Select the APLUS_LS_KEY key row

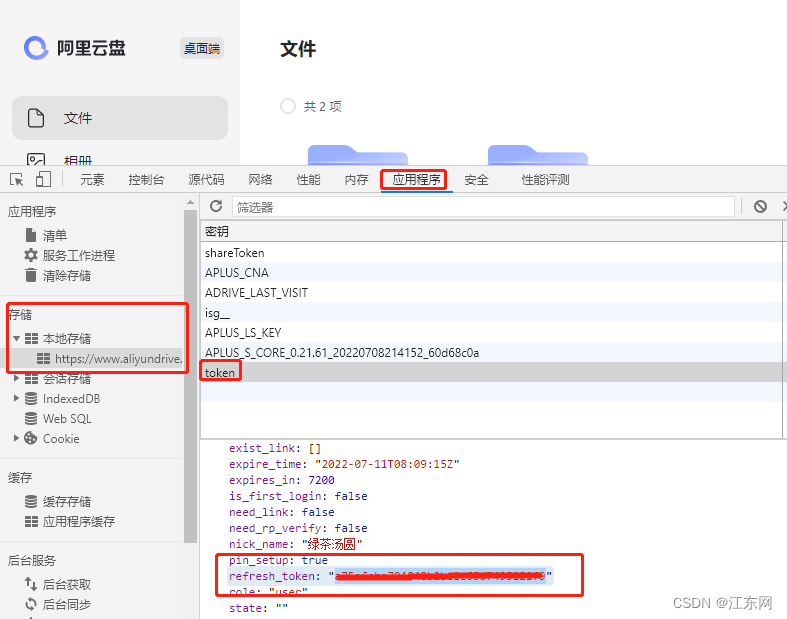click(492, 333)
